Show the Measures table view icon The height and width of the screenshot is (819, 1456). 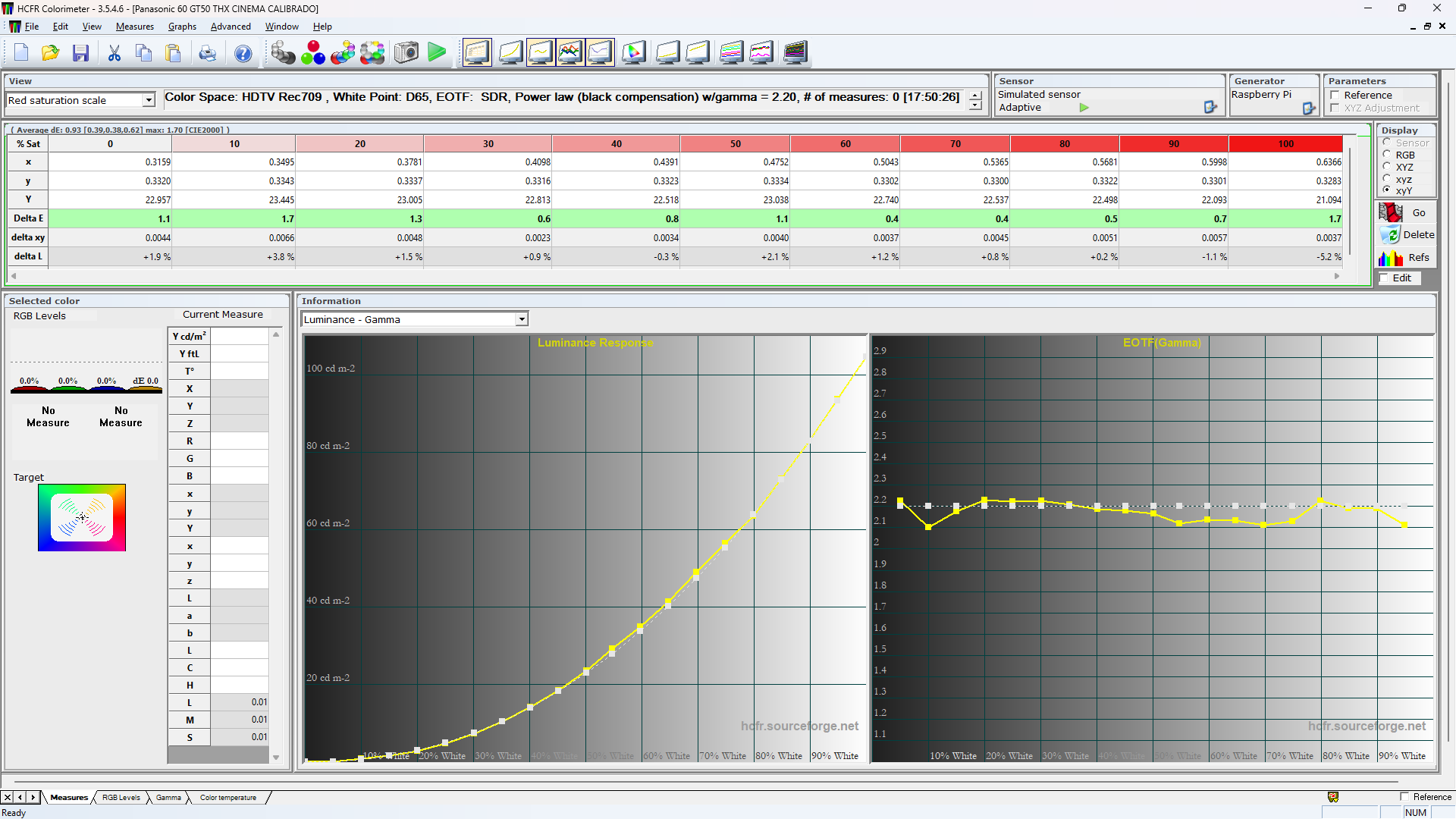point(478,52)
